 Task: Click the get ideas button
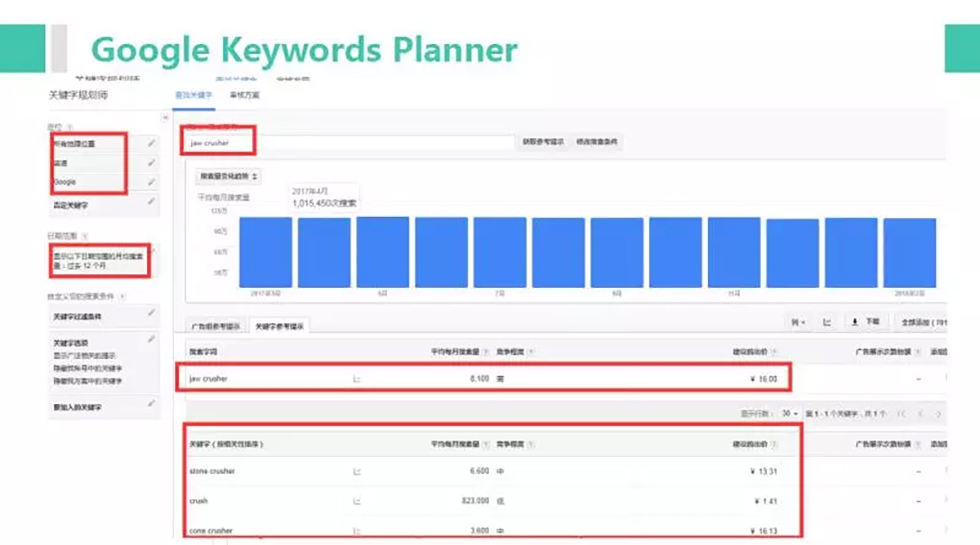tap(543, 142)
